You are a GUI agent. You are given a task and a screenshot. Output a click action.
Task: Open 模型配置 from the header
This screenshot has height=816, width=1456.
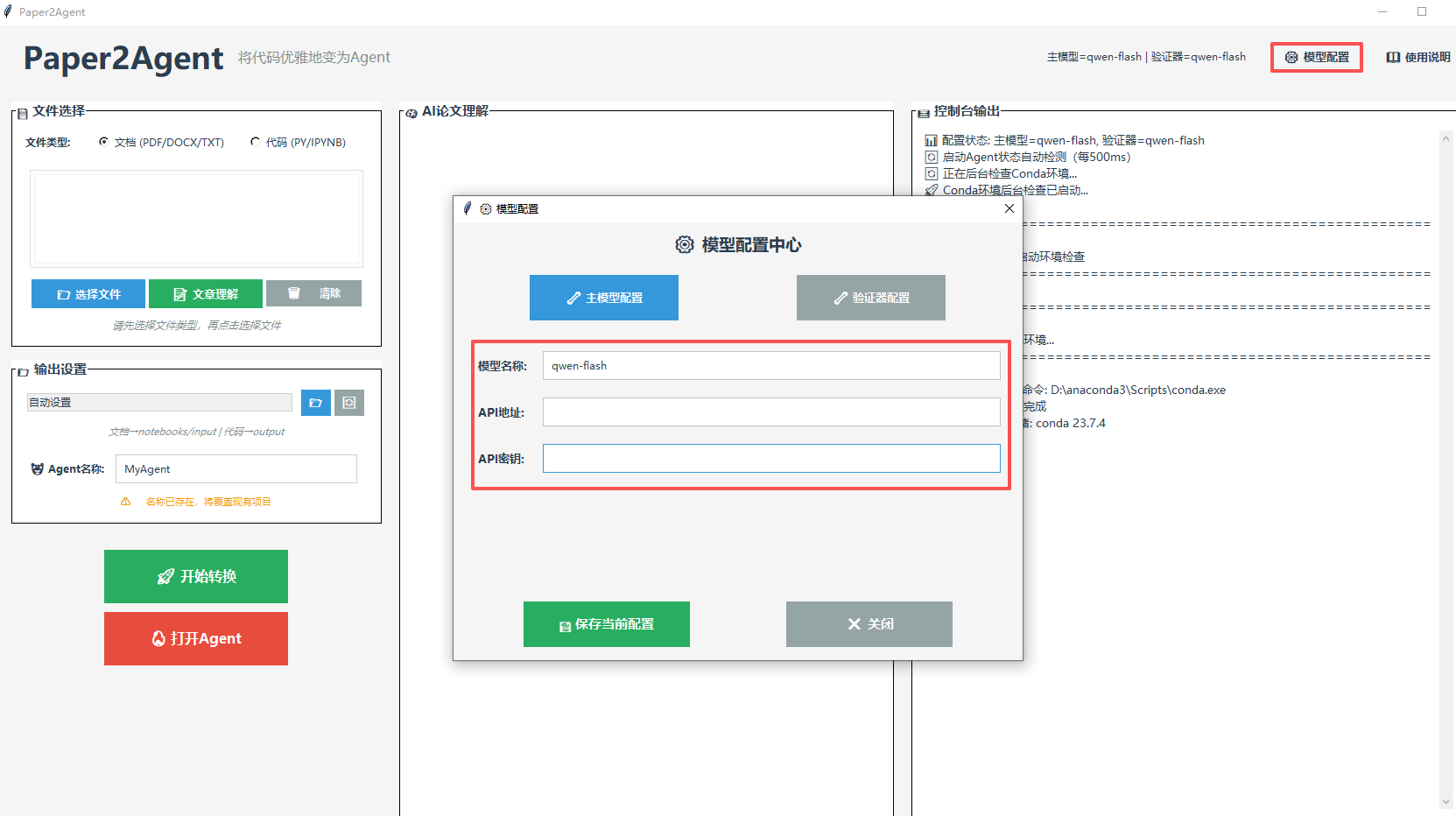(1316, 58)
